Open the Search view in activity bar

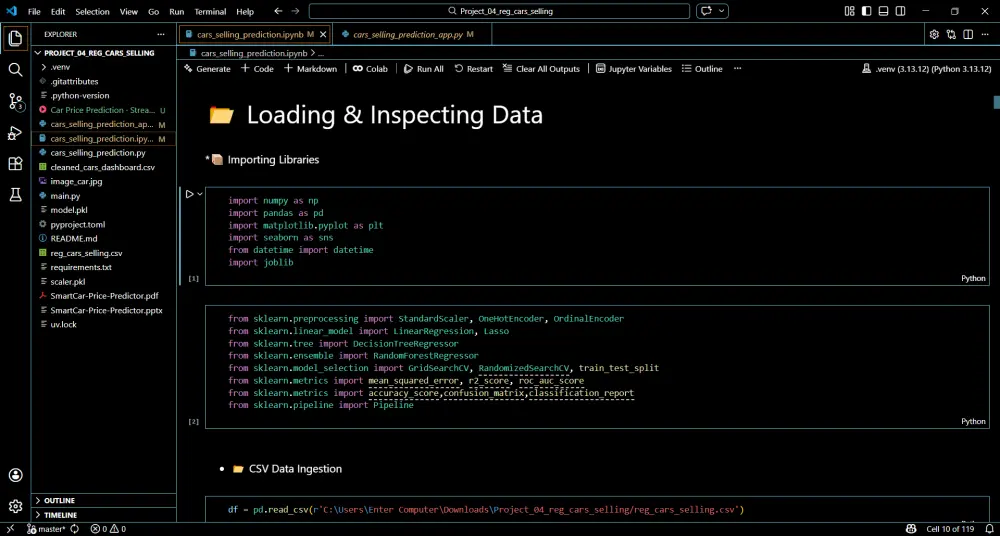[15, 70]
